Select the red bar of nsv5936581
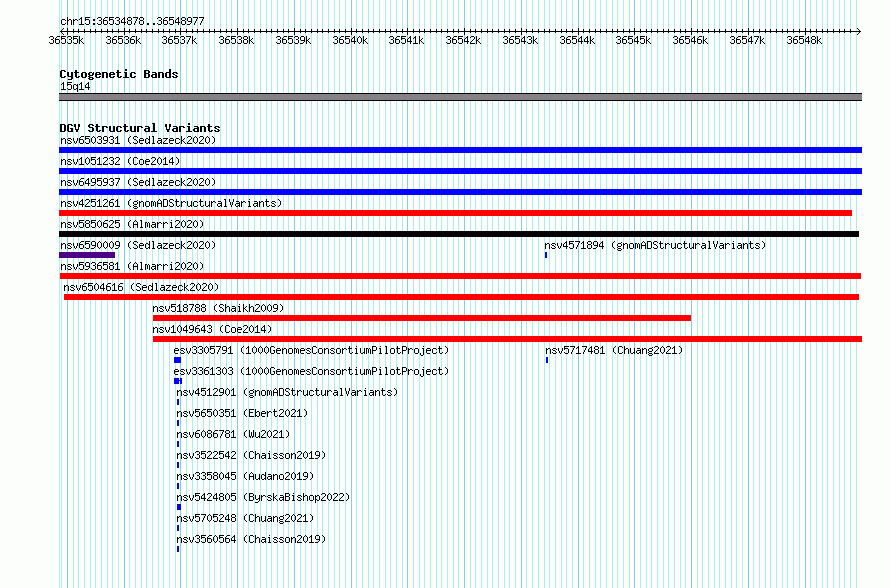This screenshot has height=588, width=890. click(460, 276)
